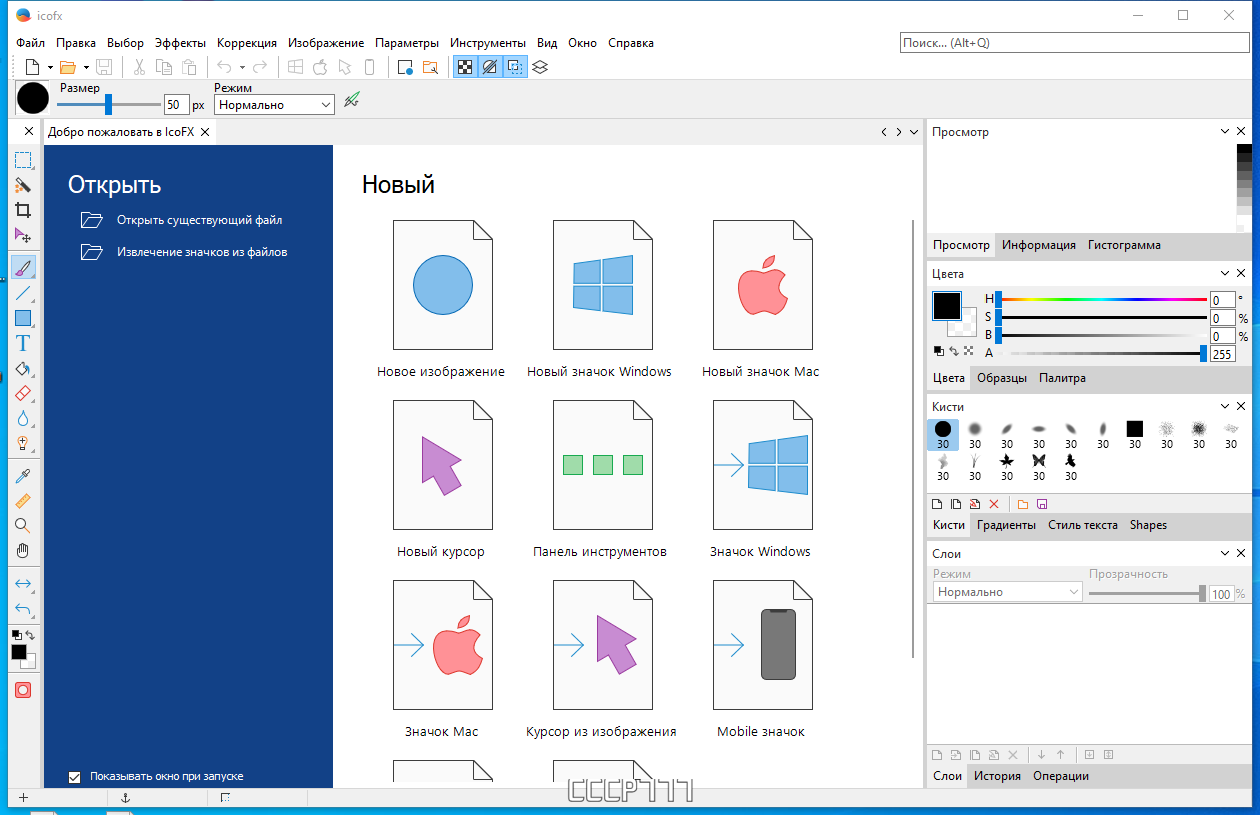This screenshot has width=1260, height=815.
Task: Open a new Windows icon from the toolbar
Action: [x=295, y=67]
